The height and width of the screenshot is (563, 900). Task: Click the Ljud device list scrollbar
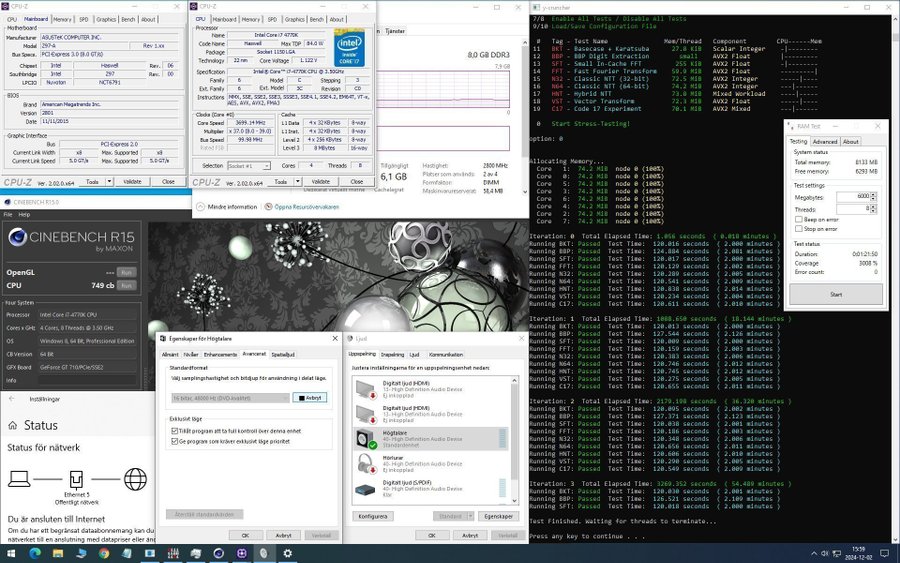(515, 440)
